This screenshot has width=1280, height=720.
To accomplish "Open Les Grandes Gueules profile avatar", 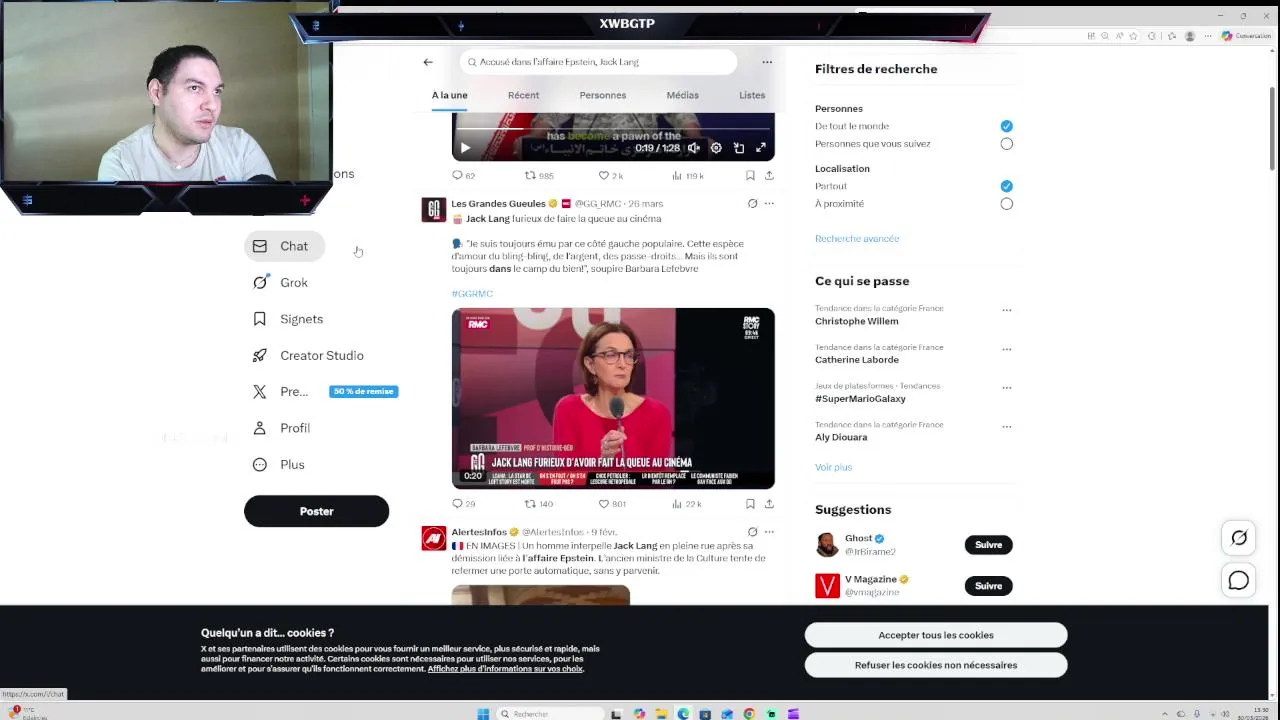I will tap(433, 210).
